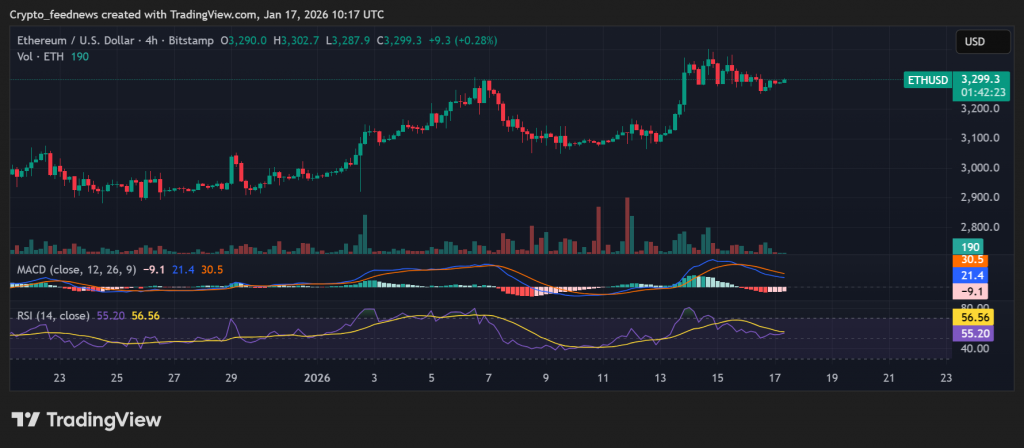Select the Ethereum / U.S. Dollar chart title
This screenshot has width=1024, height=448.
click(x=79, y=40)
